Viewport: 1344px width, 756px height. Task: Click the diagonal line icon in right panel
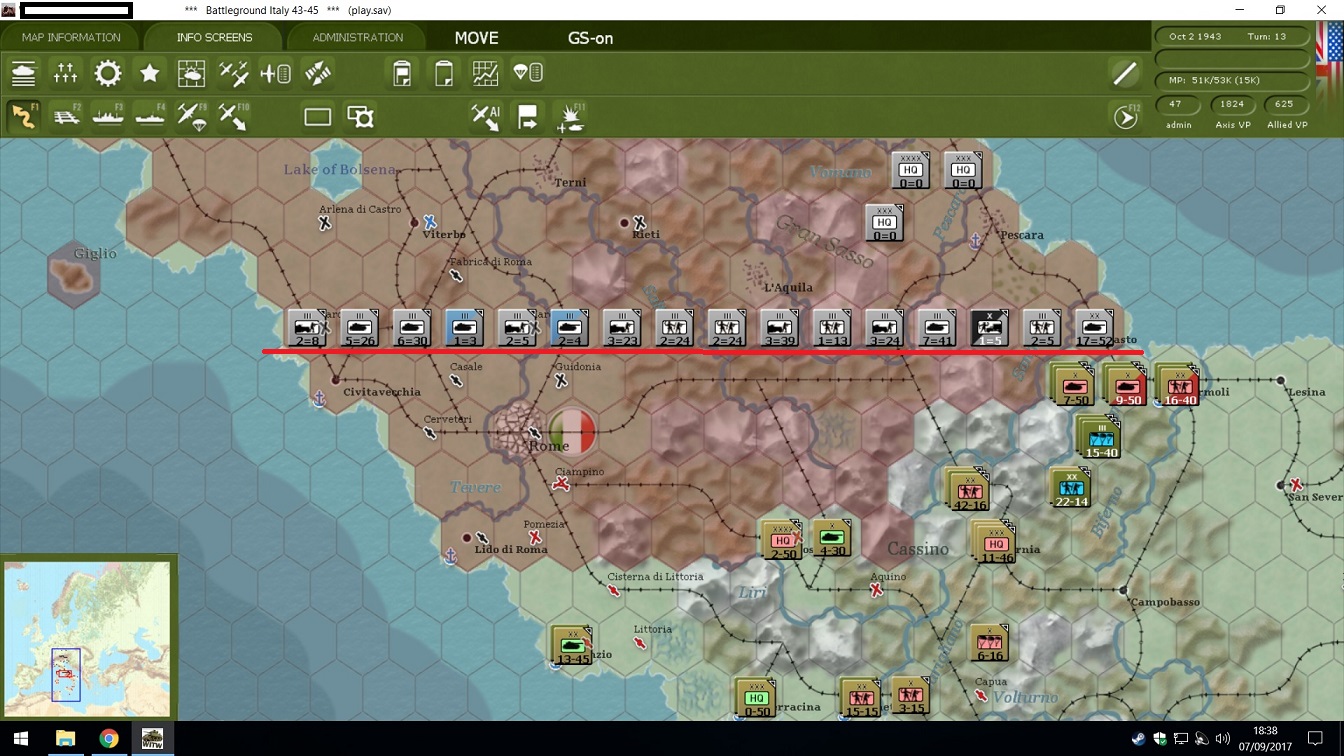(x=1125, y=73)
